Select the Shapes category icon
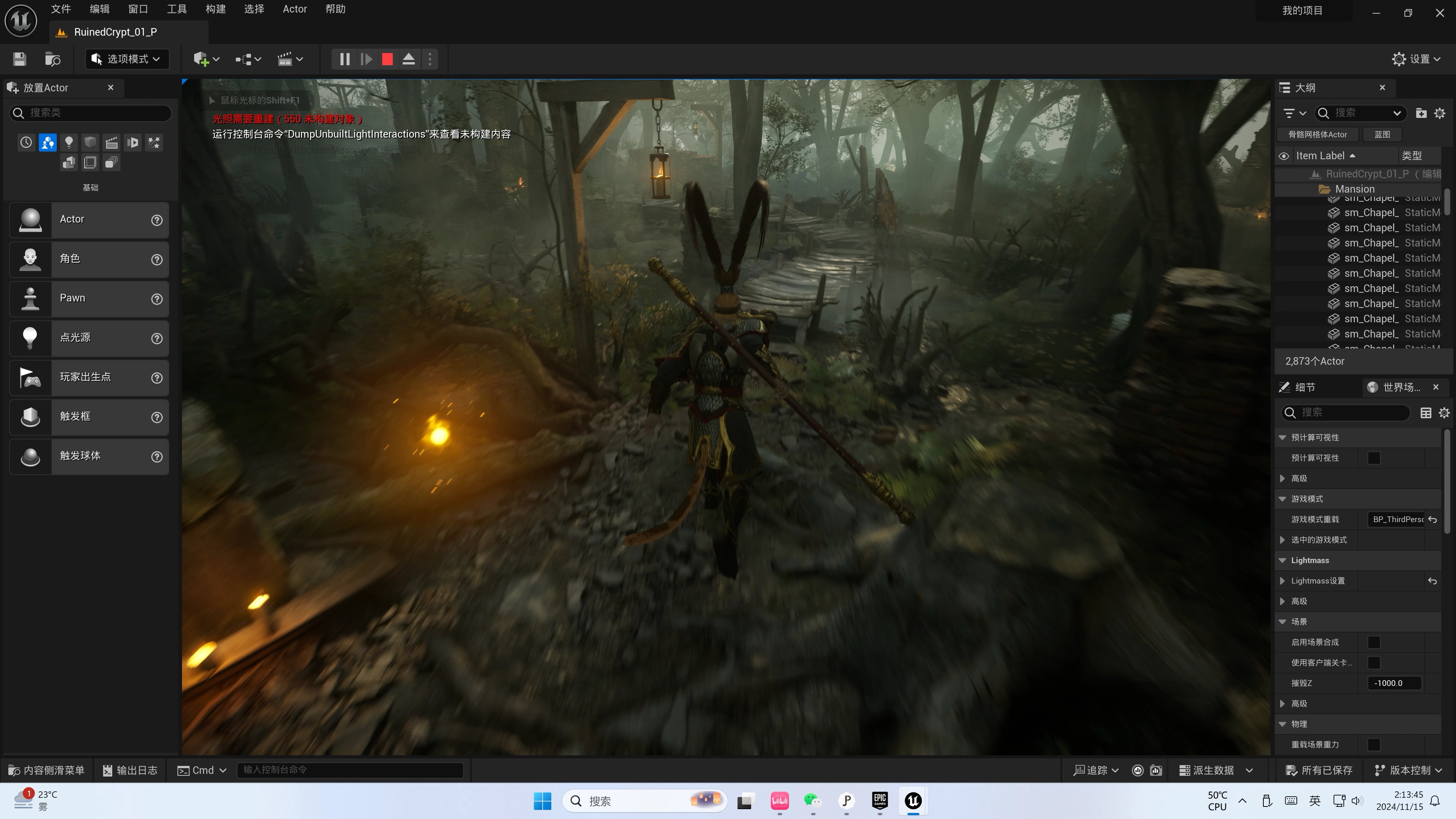The height and width of the screenshot is (819, 1456). [x=90, y=143]
